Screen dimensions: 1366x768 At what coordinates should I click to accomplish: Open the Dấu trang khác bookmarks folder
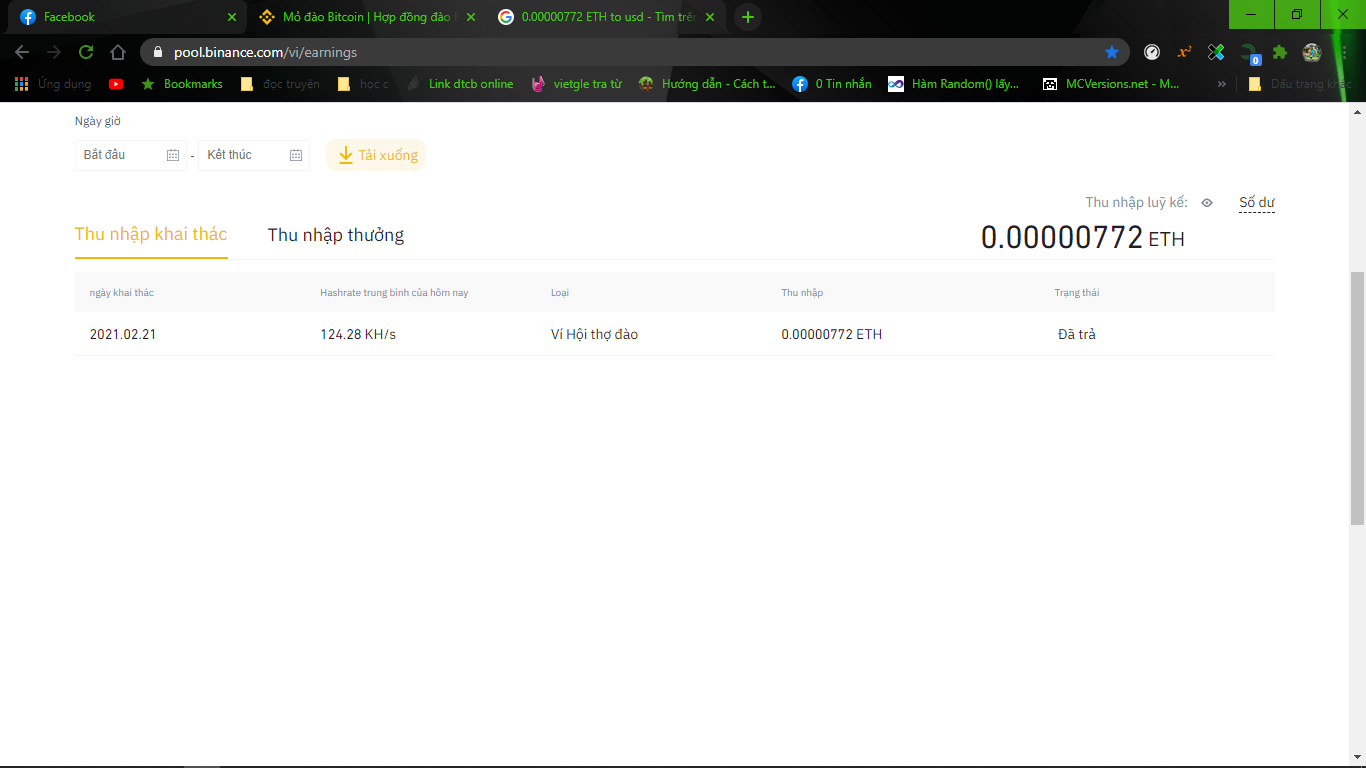pyautogui.click(x=1300, y=84)
